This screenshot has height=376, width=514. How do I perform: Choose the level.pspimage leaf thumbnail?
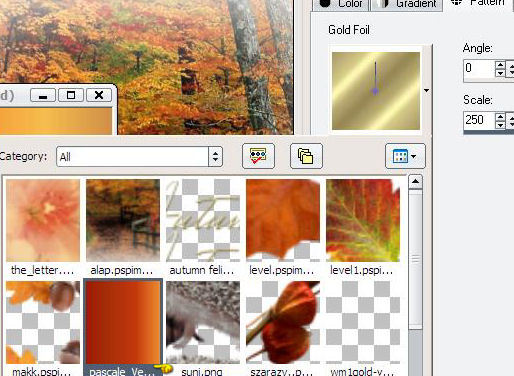[283, 220]
